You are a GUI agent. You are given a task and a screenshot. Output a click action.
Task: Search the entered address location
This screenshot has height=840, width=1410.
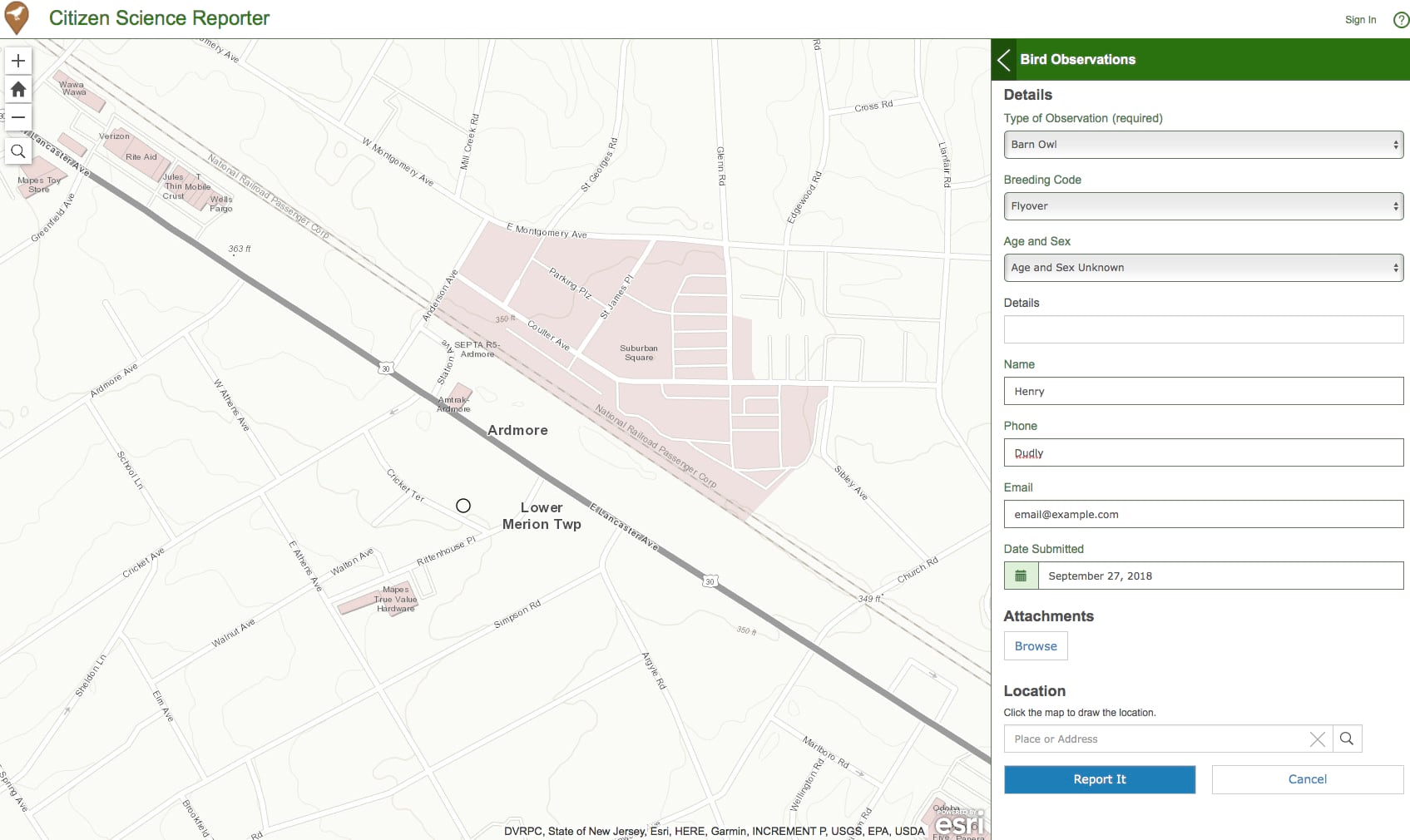pyautogui.click(x=1347, y=739)
